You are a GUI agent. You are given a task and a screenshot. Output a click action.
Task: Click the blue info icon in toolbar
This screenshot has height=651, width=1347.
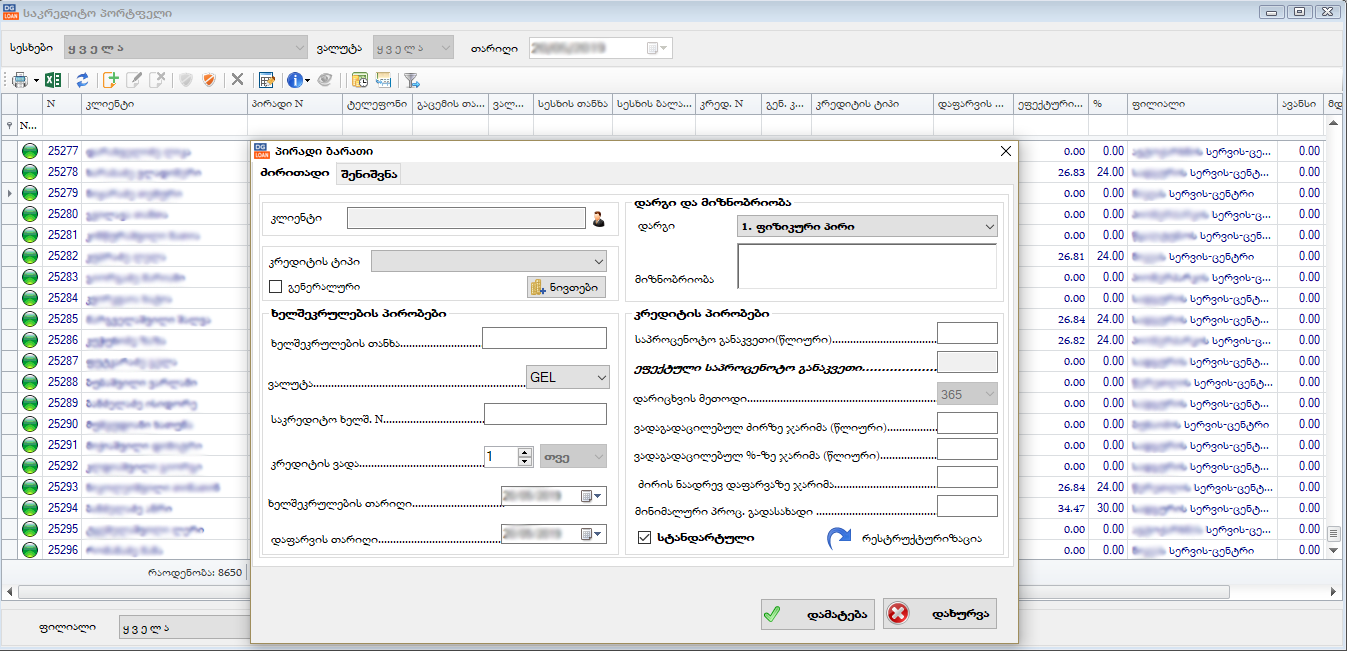pos(294,80)
